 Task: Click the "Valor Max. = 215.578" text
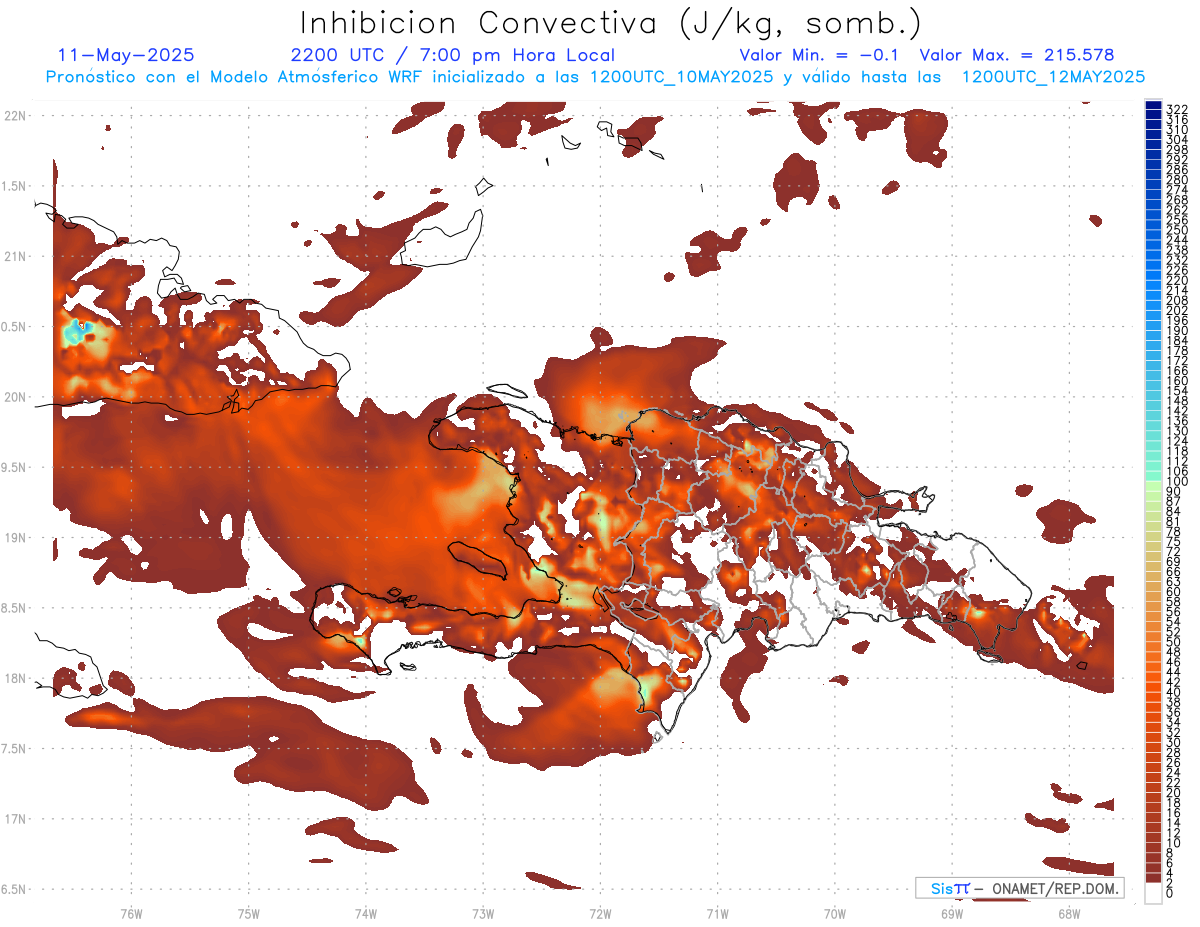(x=1017, y=55)
